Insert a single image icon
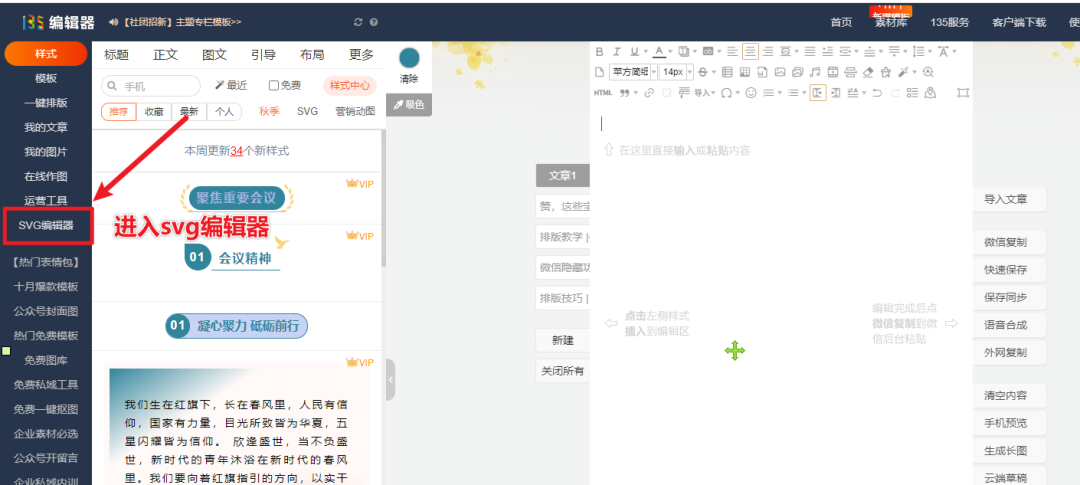The image size is (1080, 485). (x=780, y=72)
